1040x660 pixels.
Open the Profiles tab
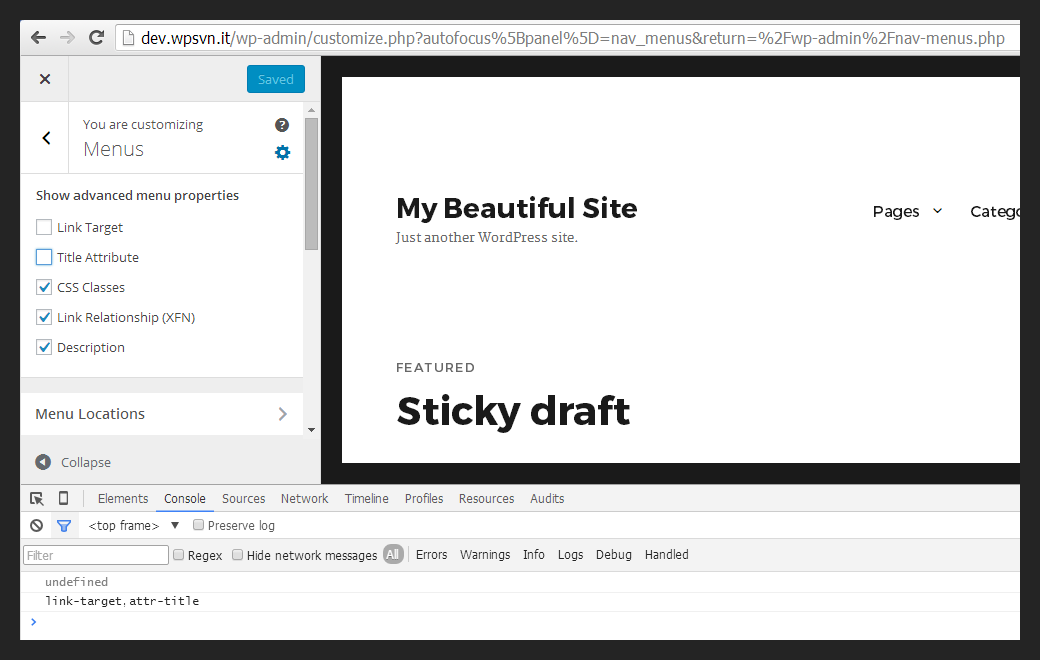tap(424, 499)
